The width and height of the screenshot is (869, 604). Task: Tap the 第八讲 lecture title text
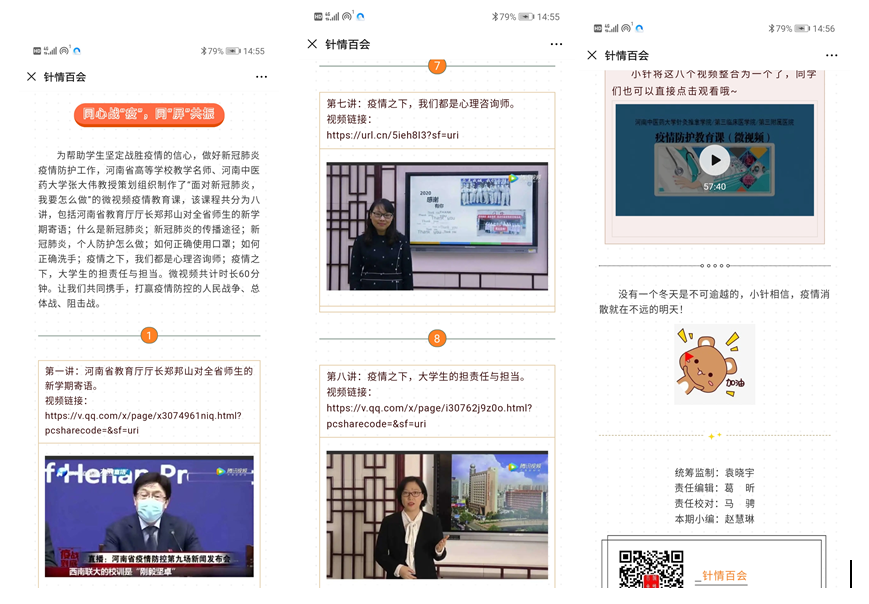coord(426,376)
